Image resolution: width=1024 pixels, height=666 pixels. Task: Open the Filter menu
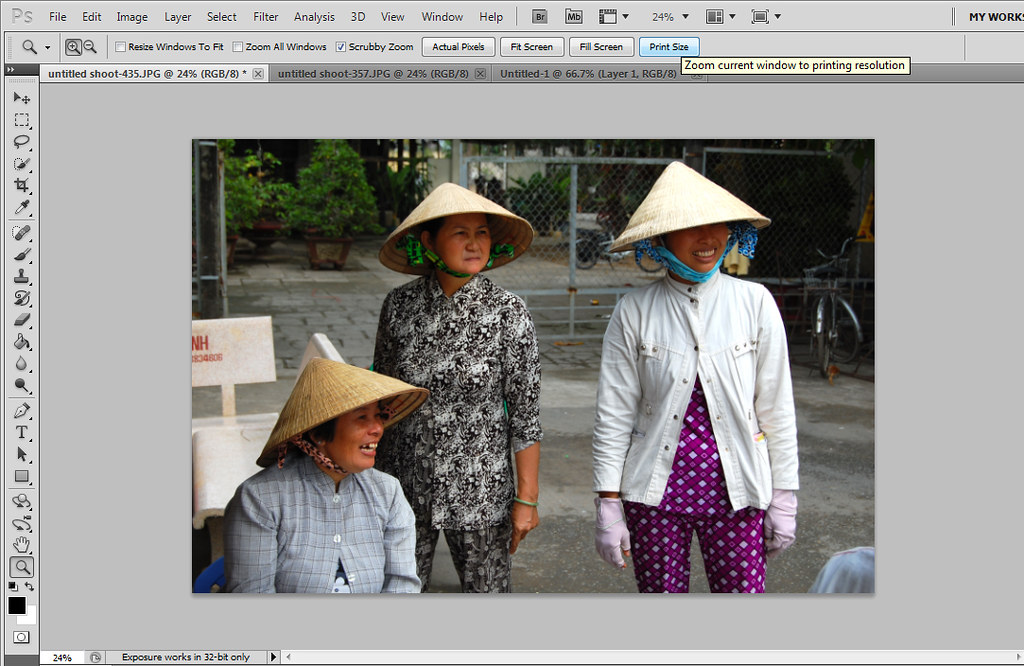pyautogui.click(x=266, y=17)
